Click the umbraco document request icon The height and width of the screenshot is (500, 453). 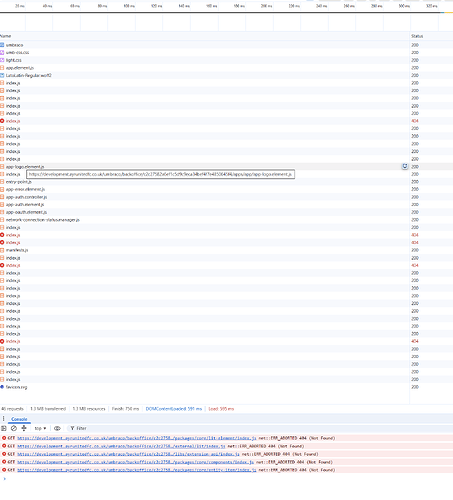click(2, 45)
